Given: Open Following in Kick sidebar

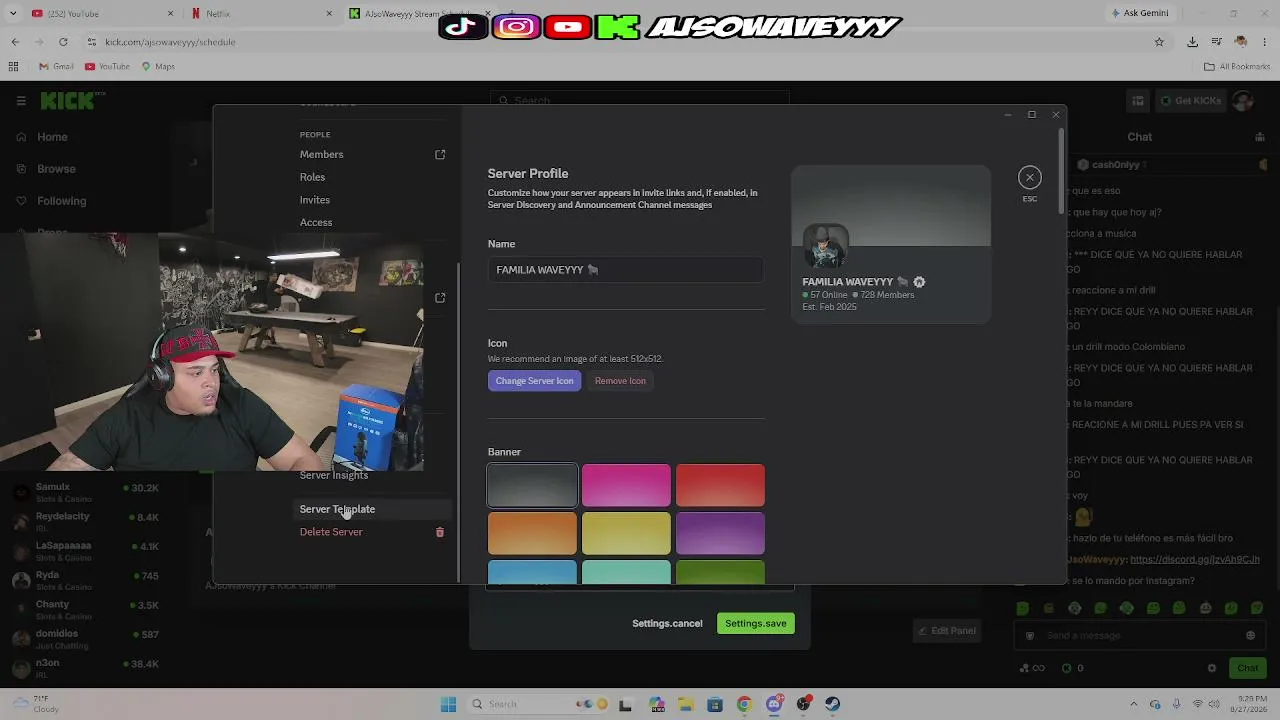Looking at the screenshot, I should pos(61,201).
